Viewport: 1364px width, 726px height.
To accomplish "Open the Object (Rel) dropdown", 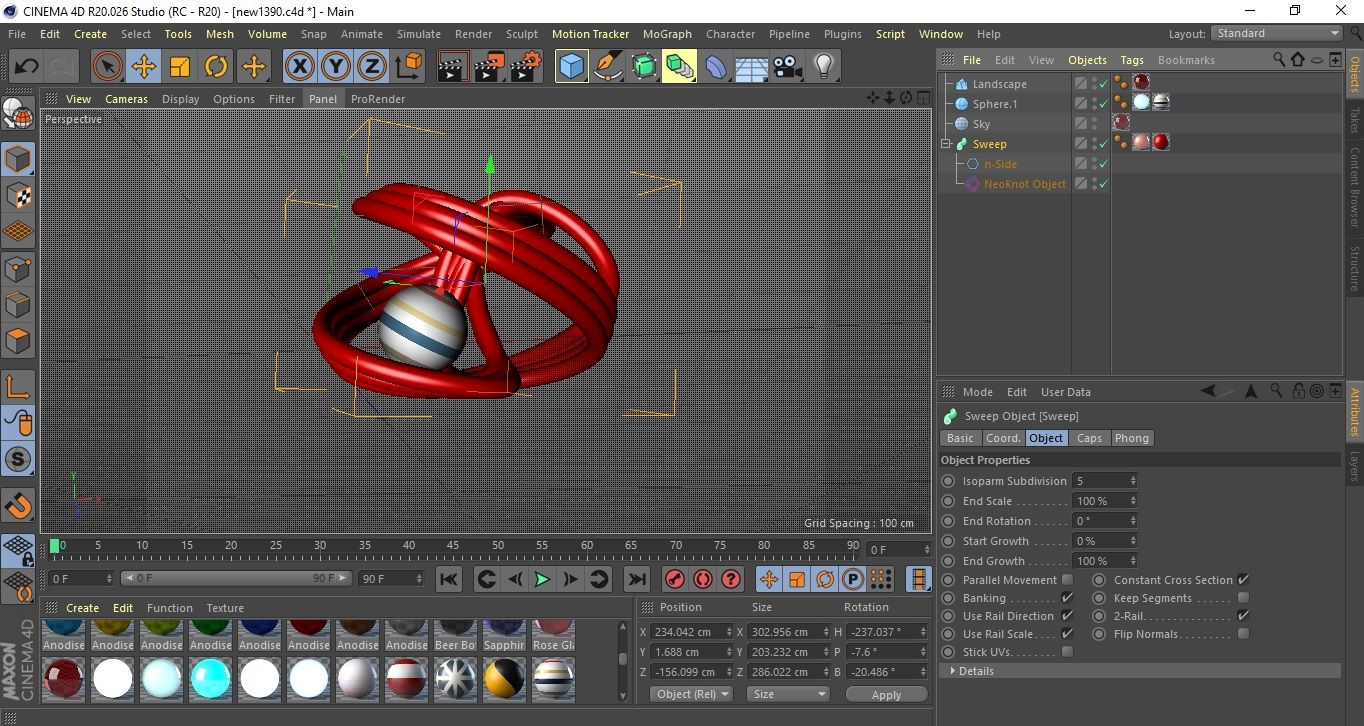I will tap(691, 694).
